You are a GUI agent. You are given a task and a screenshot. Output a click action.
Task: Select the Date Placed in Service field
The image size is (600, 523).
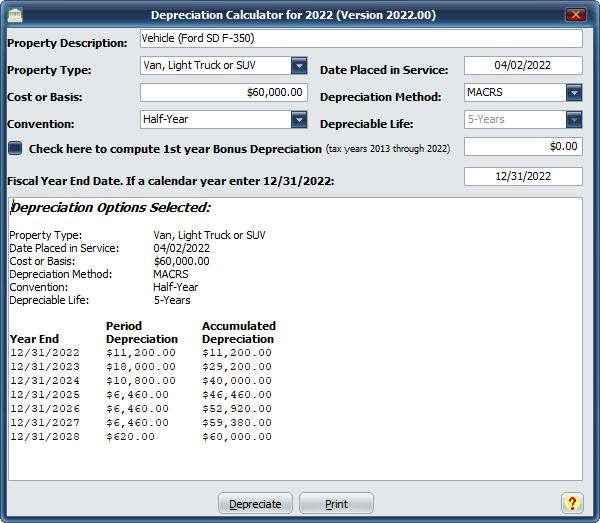click(523, 65)
